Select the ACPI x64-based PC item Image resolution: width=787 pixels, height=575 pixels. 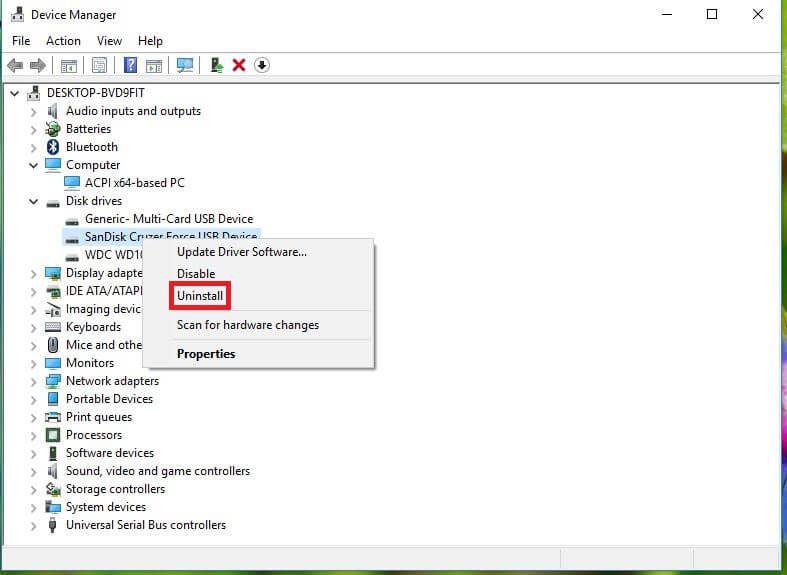click(134, 183)
